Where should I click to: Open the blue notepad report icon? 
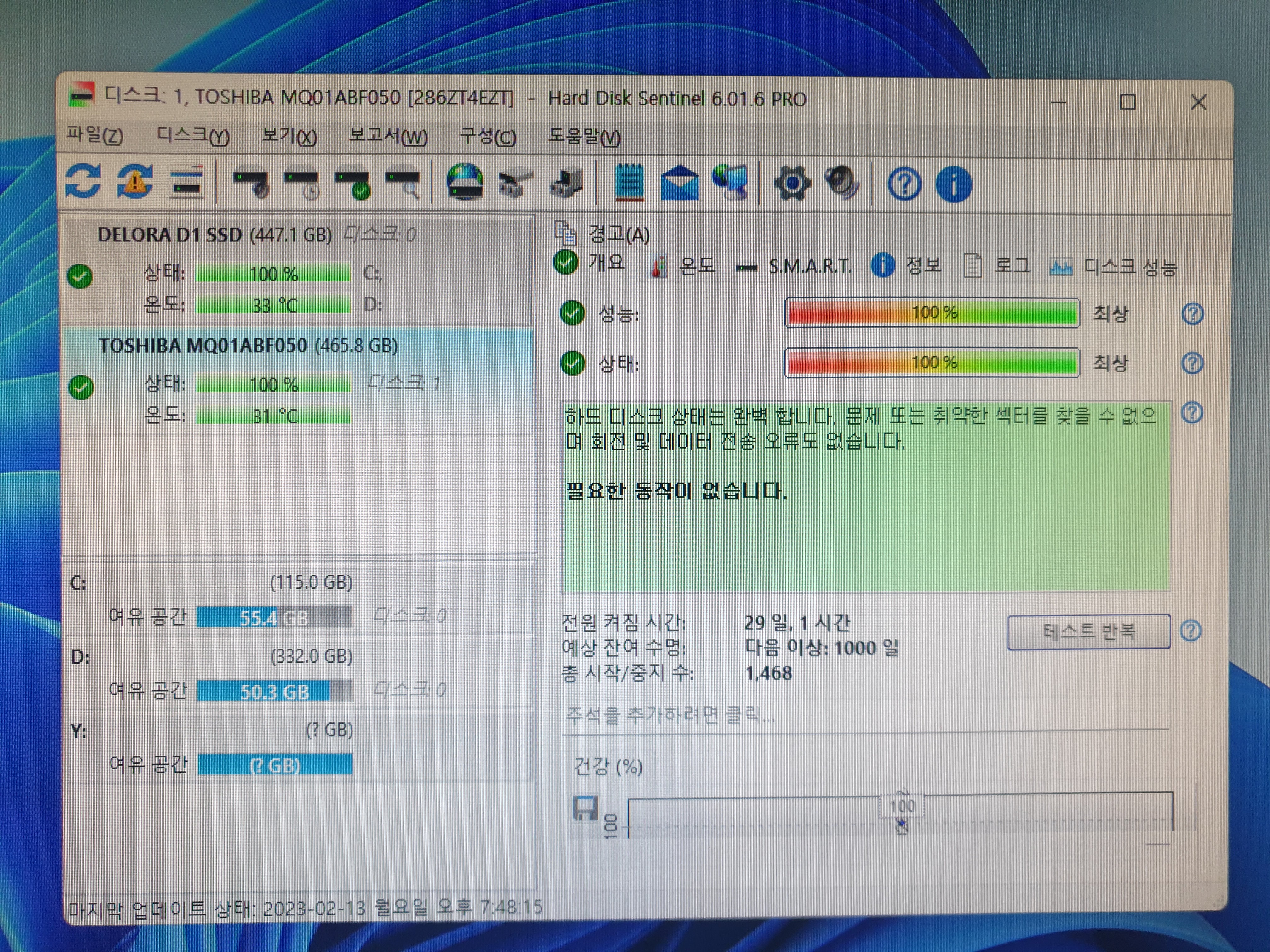click(629, 183)
